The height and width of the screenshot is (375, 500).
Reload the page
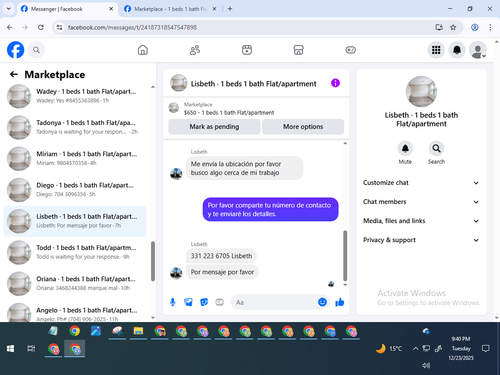pyautogui.click(x=41, y=27)
